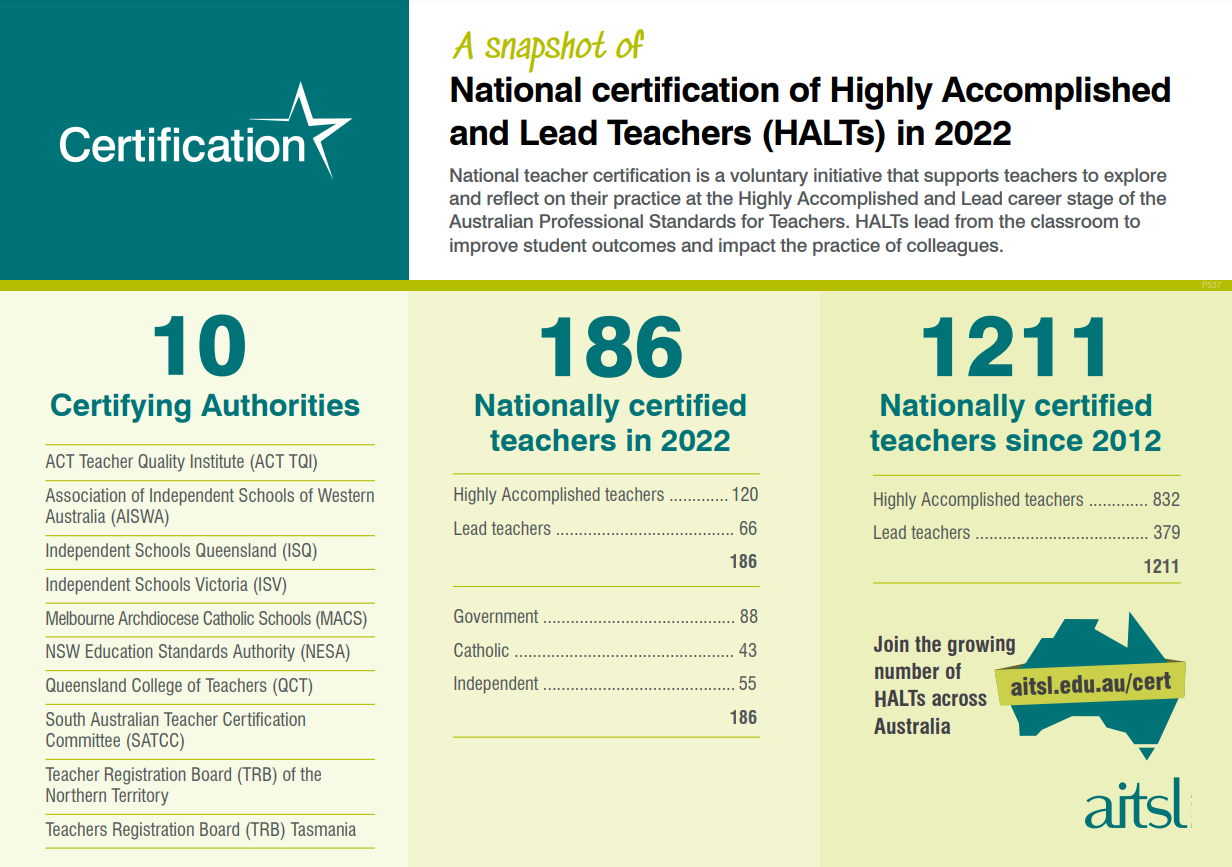Image resolution: width=1232 pixels, height=867 pixels.
Task: Click the Independent 55 row
Action: click(x=606, y=684)
